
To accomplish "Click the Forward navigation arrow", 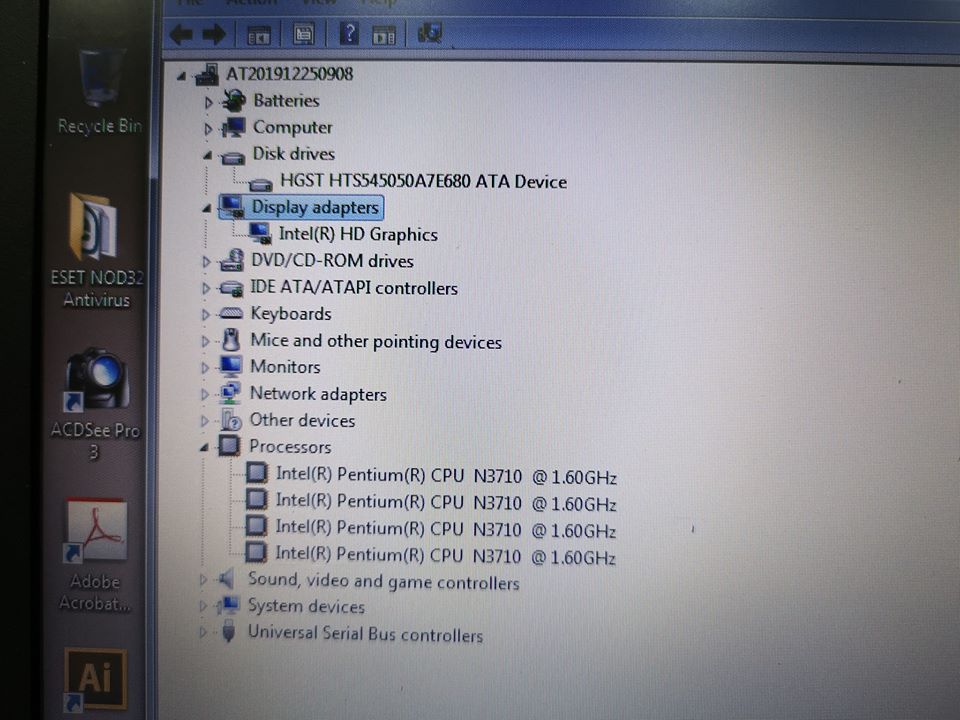I will [x=212, y=35].
